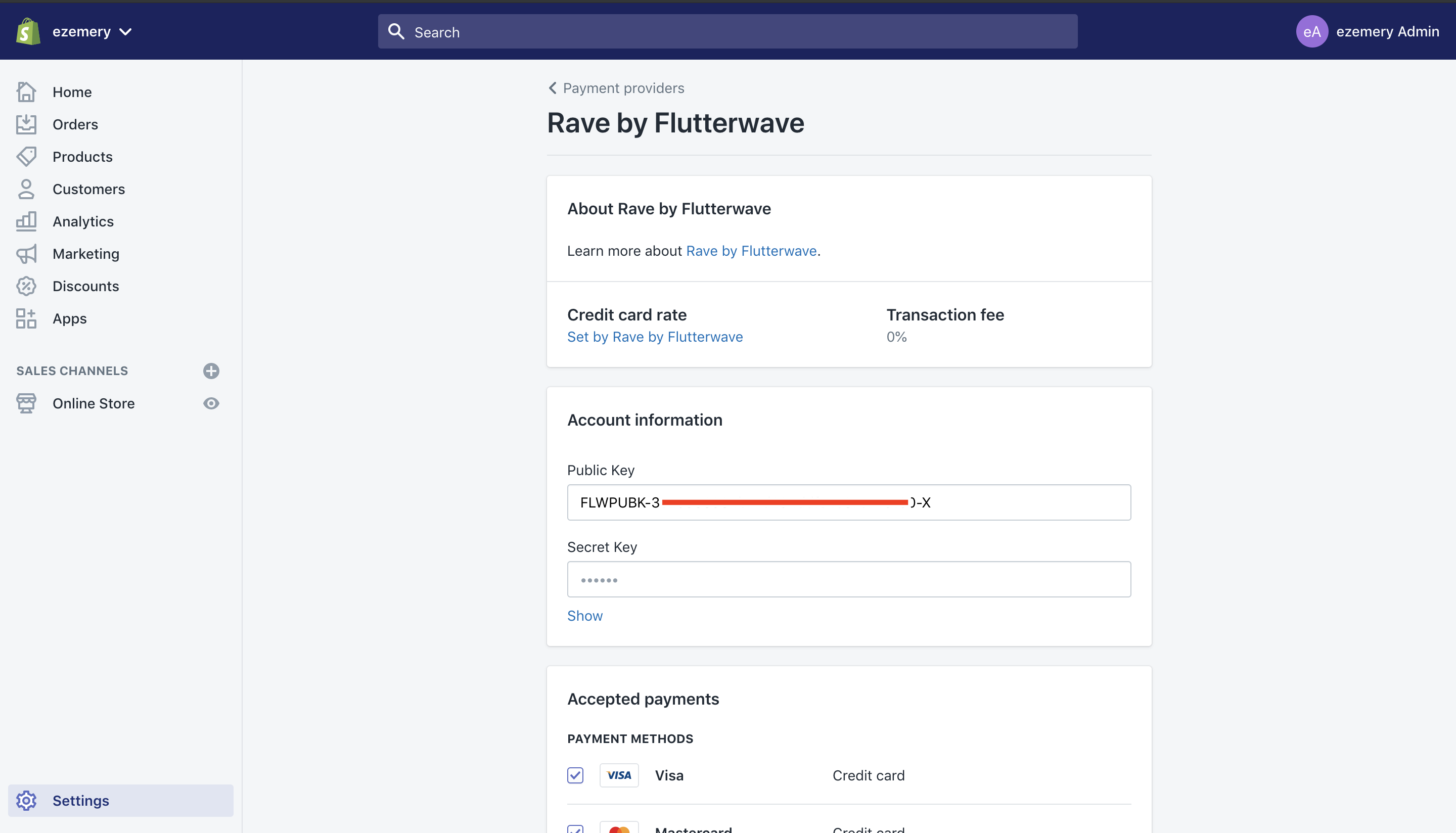Viewport: 1456px width, 833px height.
Task: Open Online Store sales channel
Action: click(x=94, y=403)
